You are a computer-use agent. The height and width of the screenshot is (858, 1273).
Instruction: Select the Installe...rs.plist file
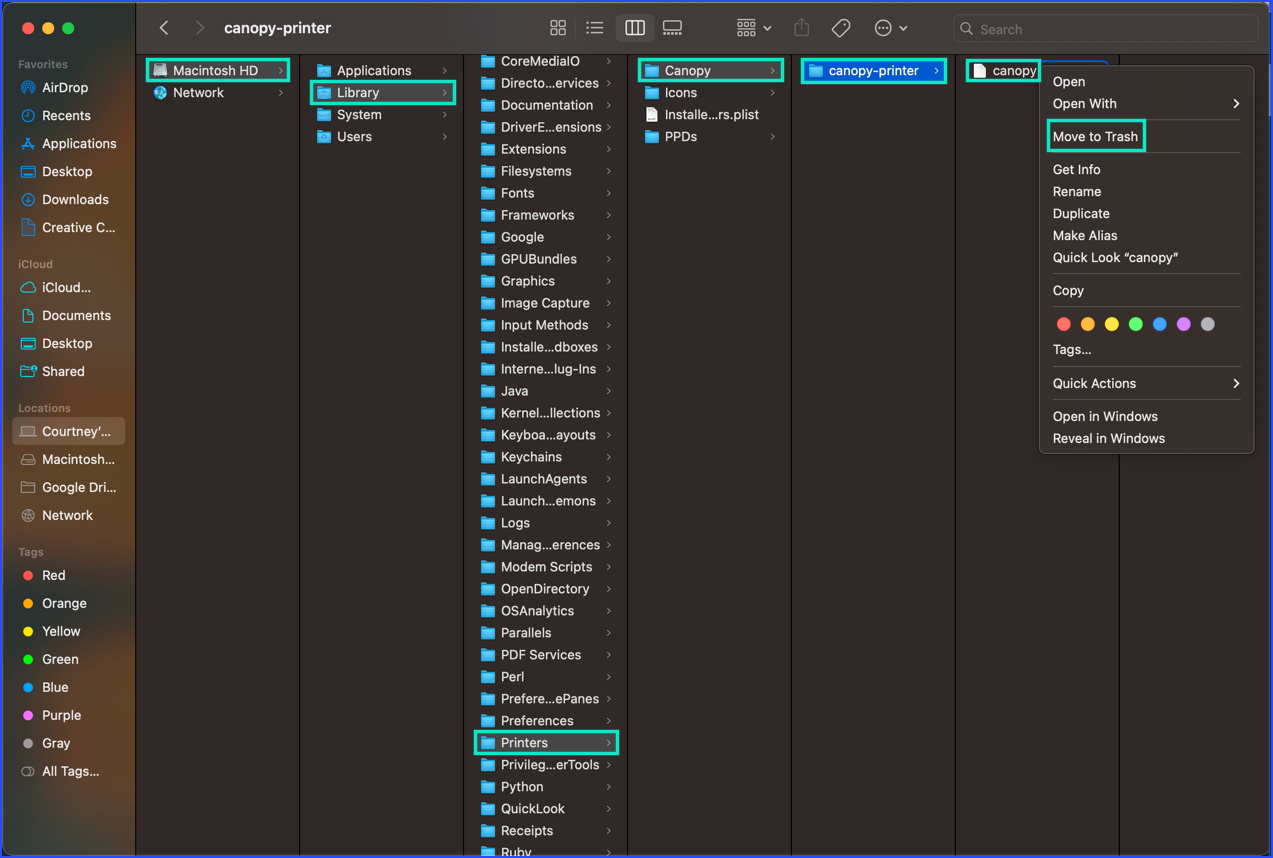coord(710,114)
